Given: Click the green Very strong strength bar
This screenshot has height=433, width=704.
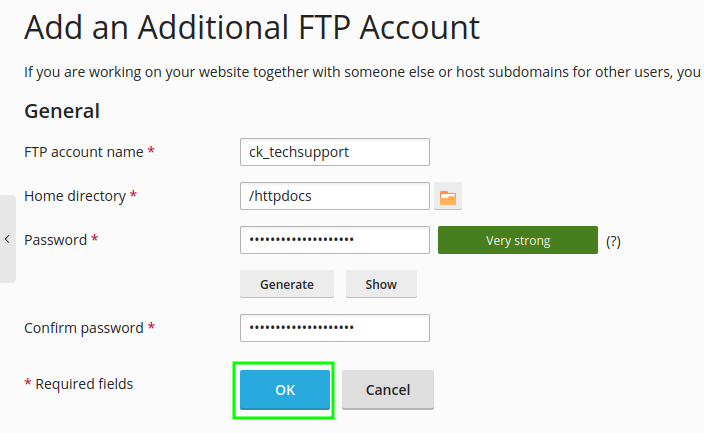Looking at the screenshot, I should click(x=518, y=240).
